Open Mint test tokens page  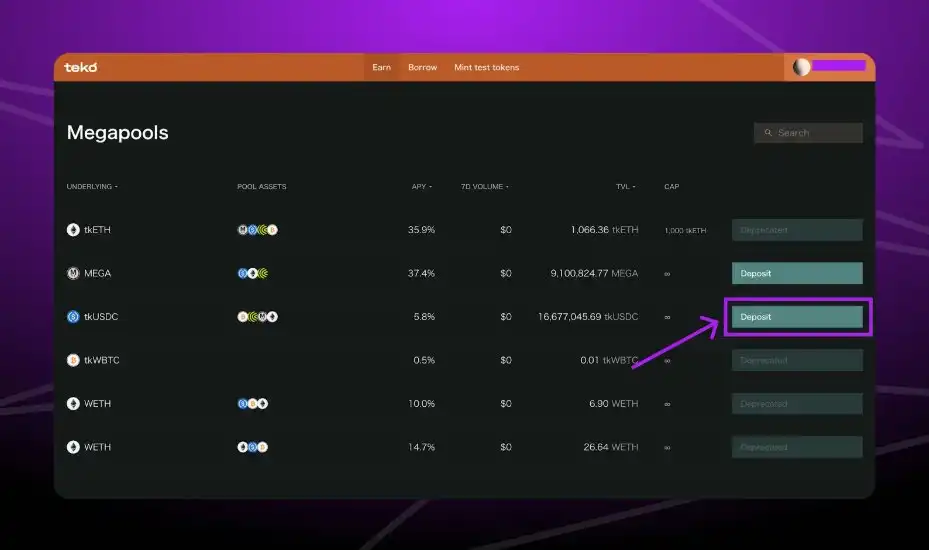[x=486, y=68]
